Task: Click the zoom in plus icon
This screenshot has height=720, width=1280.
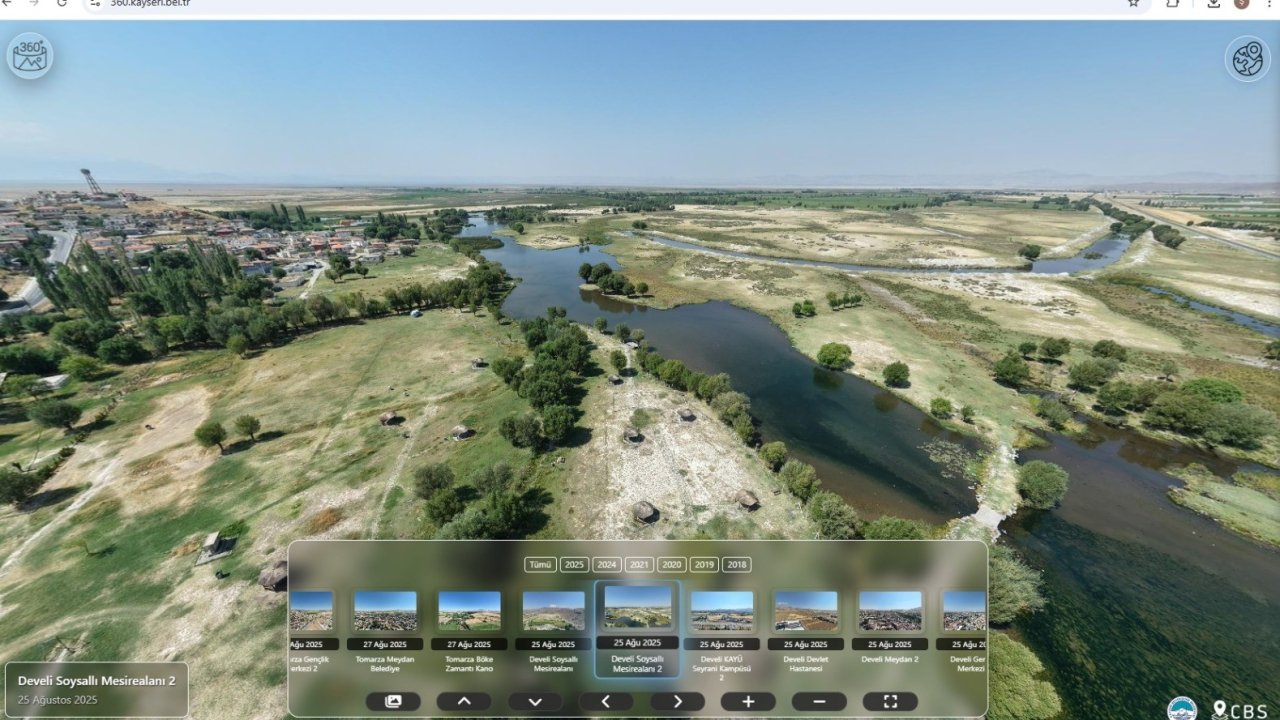Action: pos(748,700)
